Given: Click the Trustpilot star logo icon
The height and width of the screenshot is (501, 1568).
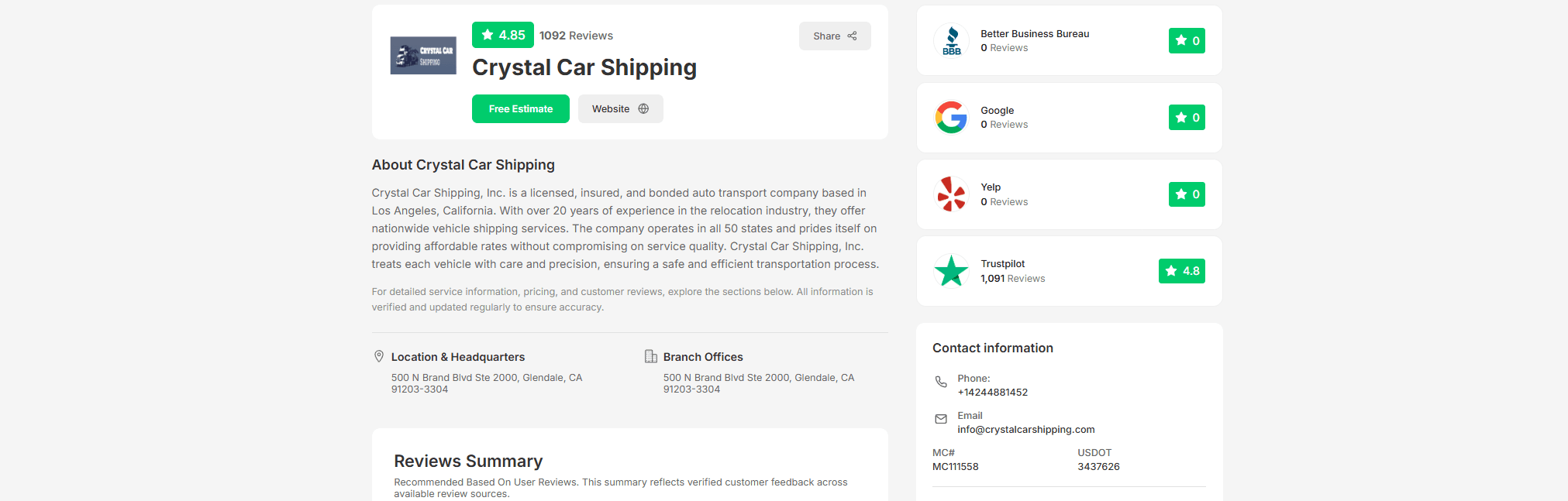Looking at the screenshot, I should 951,270.
